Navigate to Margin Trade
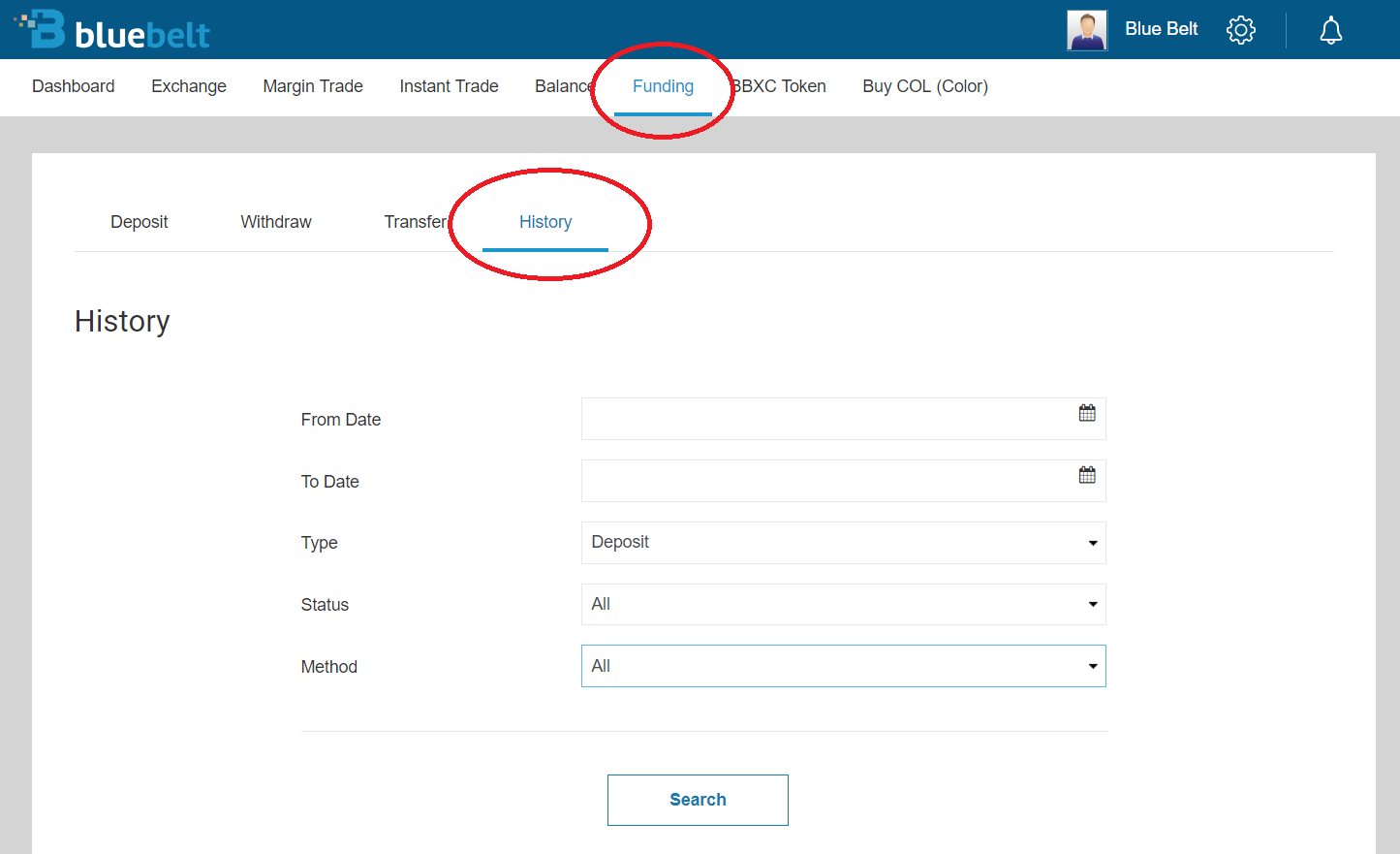1400x854 pixels. (x=313, y=86)
